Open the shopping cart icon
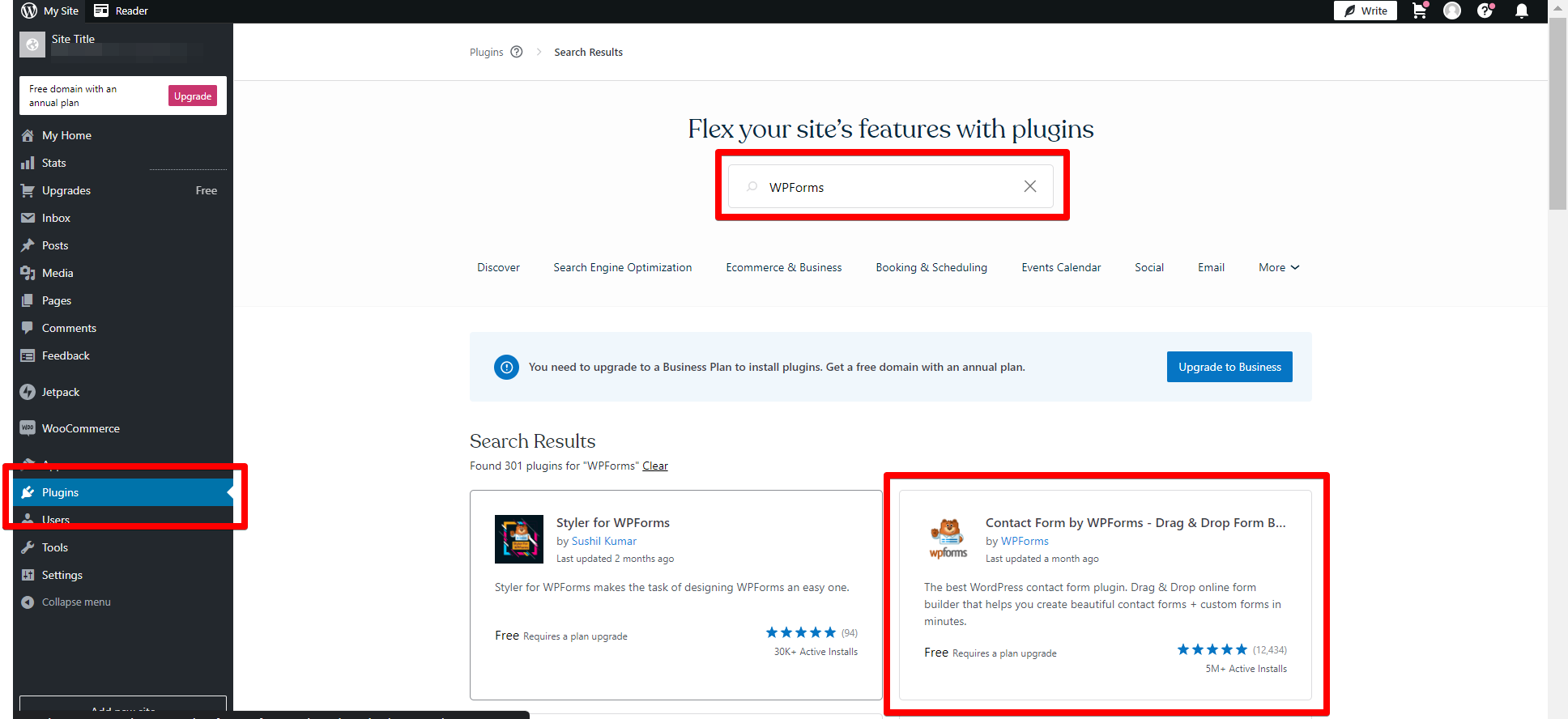Screen dimensions: 1568x719 pyautogui.click(x=1420, y=11)
